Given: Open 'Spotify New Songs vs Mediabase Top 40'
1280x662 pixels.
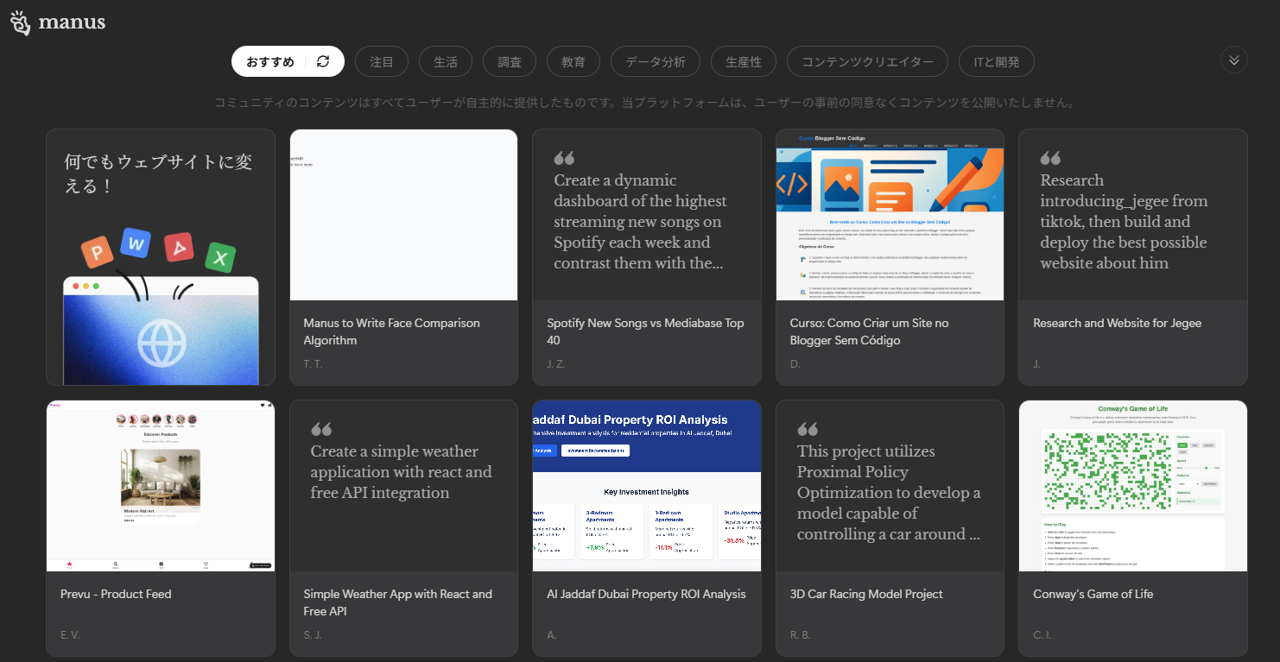Looking at the screenshot, I should coord(646,332).
